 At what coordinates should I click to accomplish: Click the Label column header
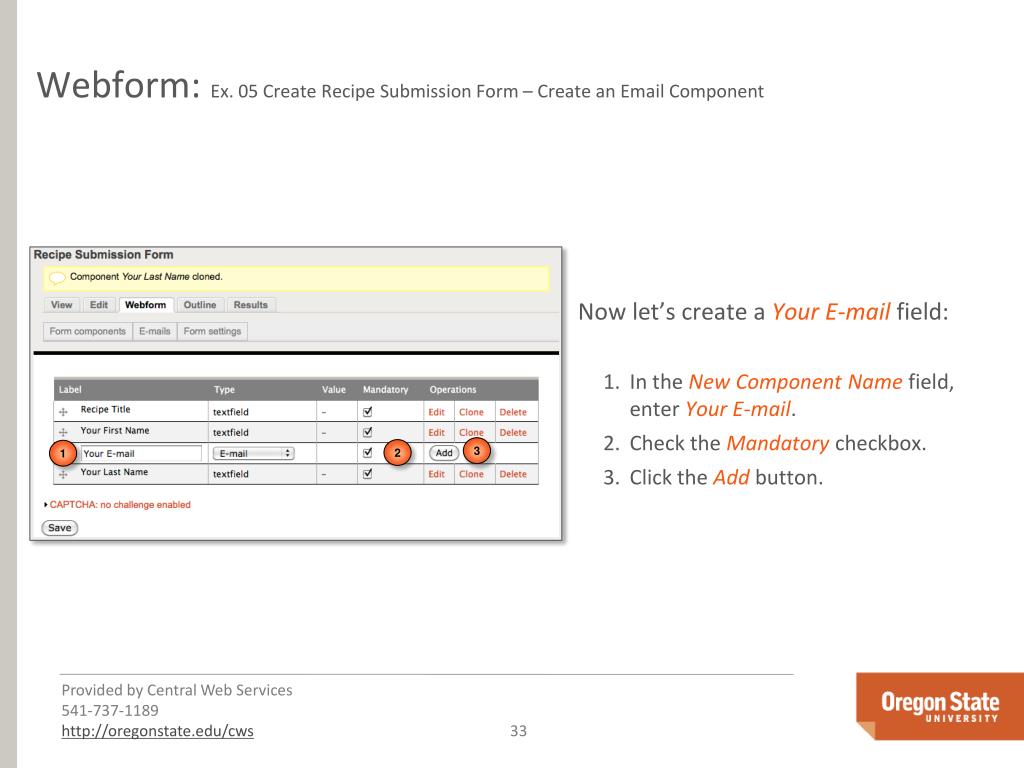point(70,389)
